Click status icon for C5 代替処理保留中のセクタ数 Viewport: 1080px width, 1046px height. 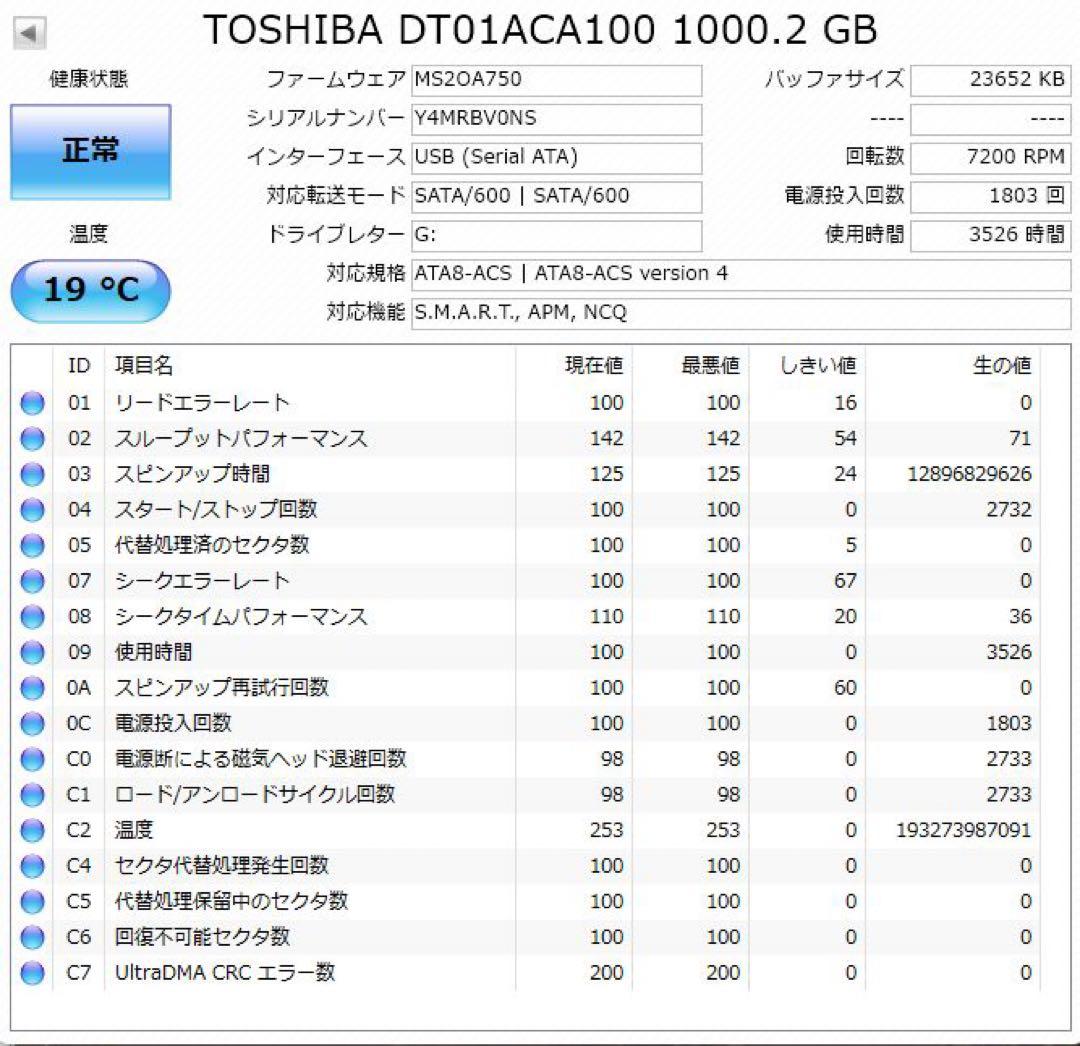click(x=32, y=901)
